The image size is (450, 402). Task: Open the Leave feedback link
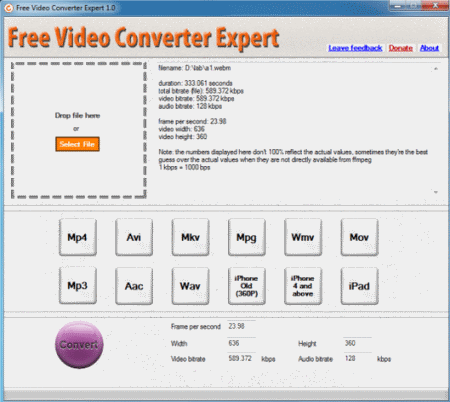click(x=355, y=48)
